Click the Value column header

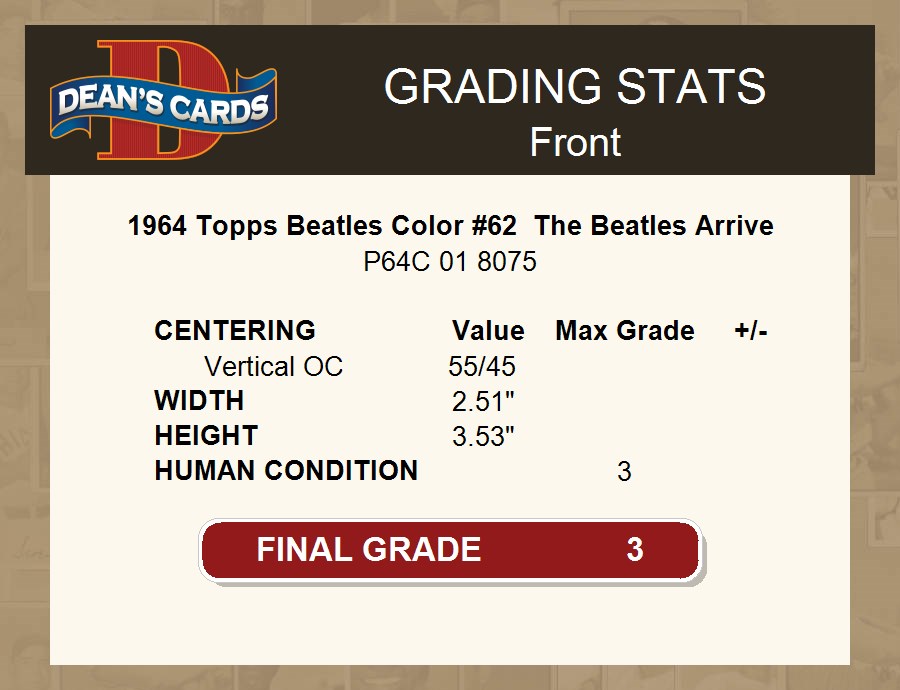click(x=488, y=331)
